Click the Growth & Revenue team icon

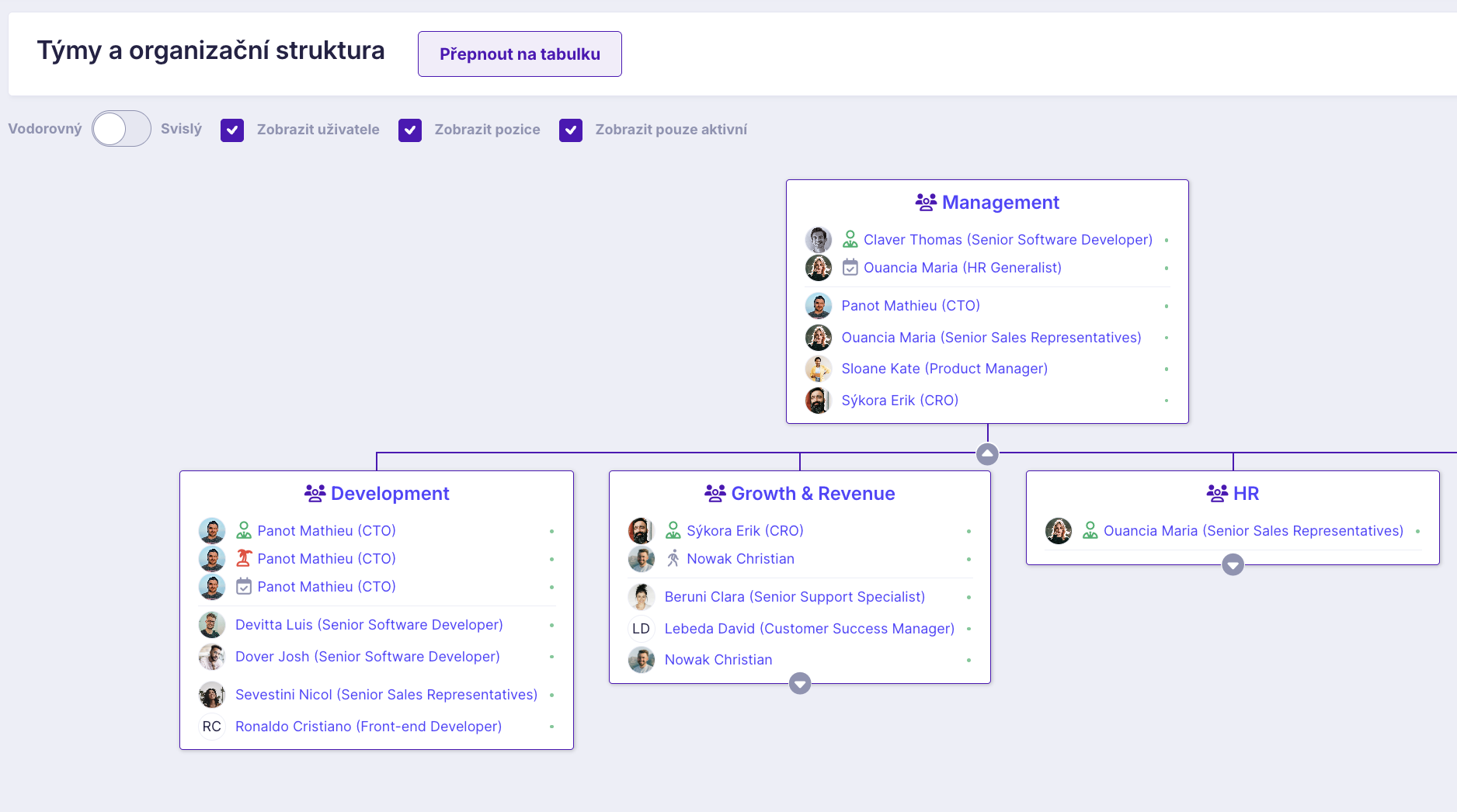click(x=715, y=493)
